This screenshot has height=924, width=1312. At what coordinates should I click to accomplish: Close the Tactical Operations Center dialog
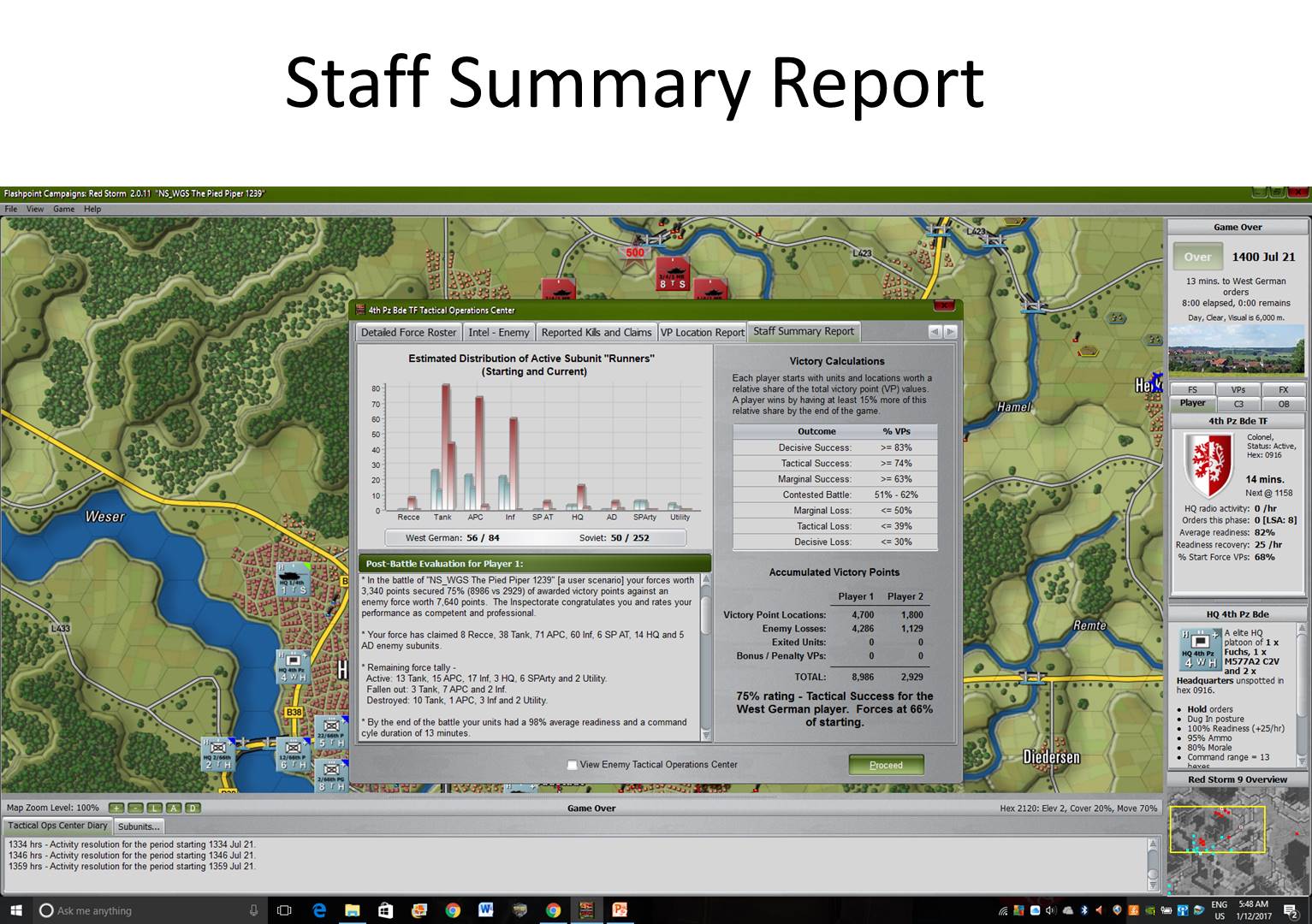[943, 306]
